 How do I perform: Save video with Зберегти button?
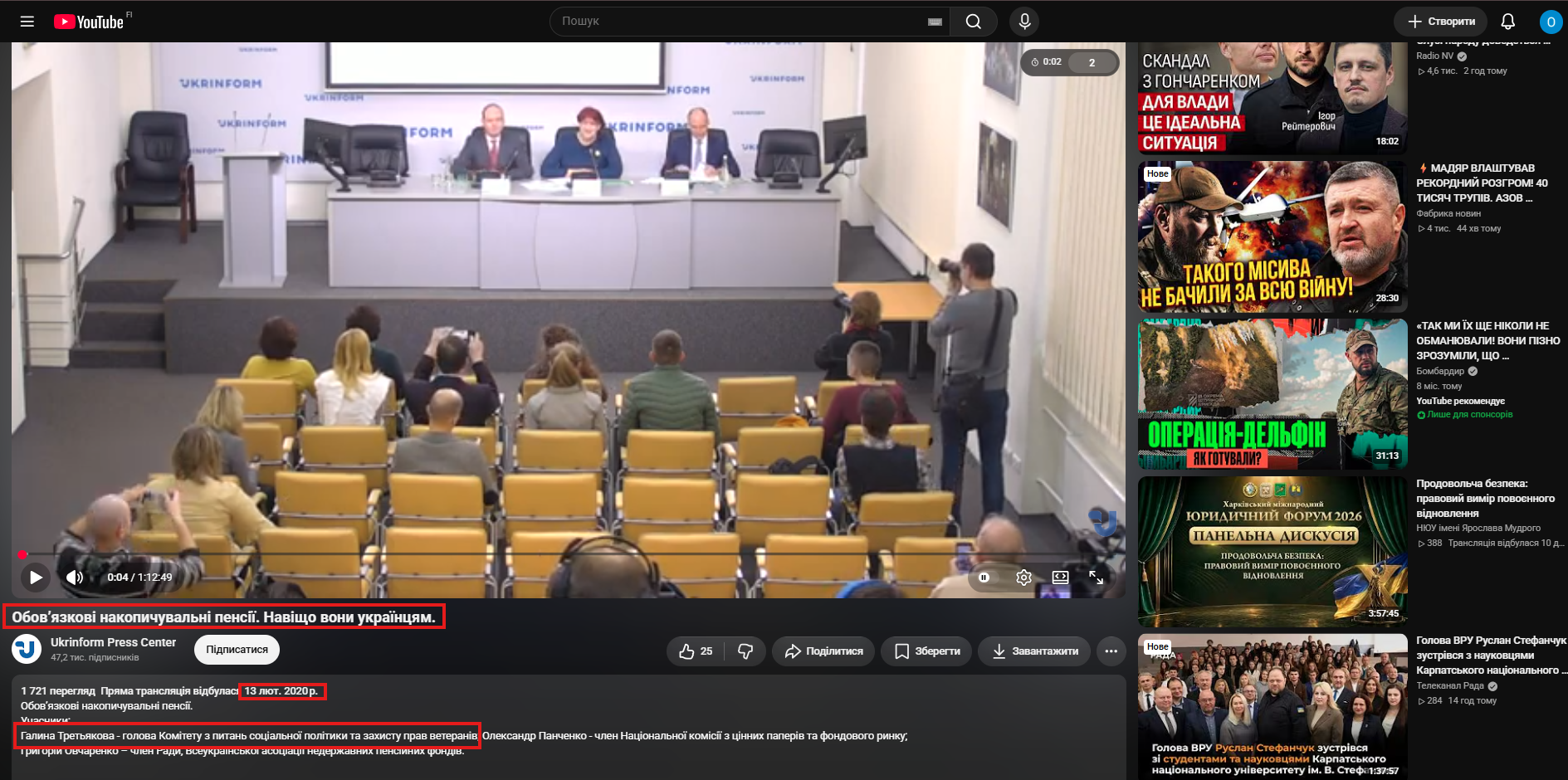[926, 651]
